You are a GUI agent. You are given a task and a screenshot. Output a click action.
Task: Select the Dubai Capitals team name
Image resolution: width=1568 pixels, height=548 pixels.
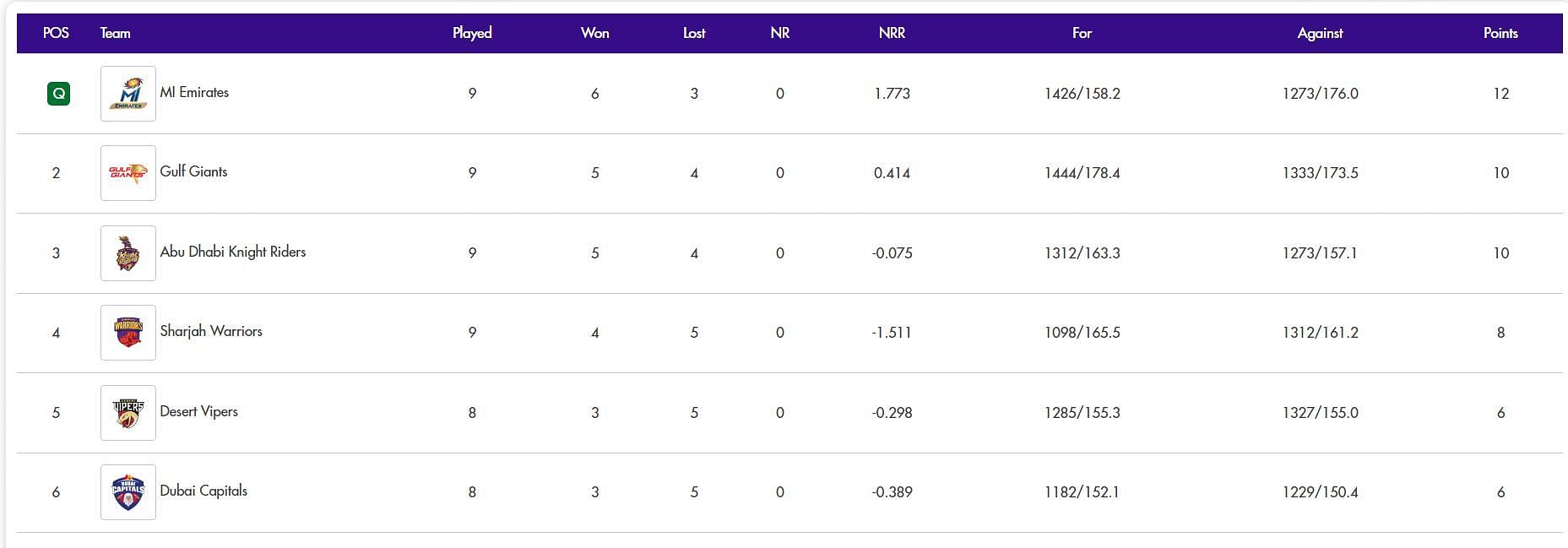click(203, 491)
